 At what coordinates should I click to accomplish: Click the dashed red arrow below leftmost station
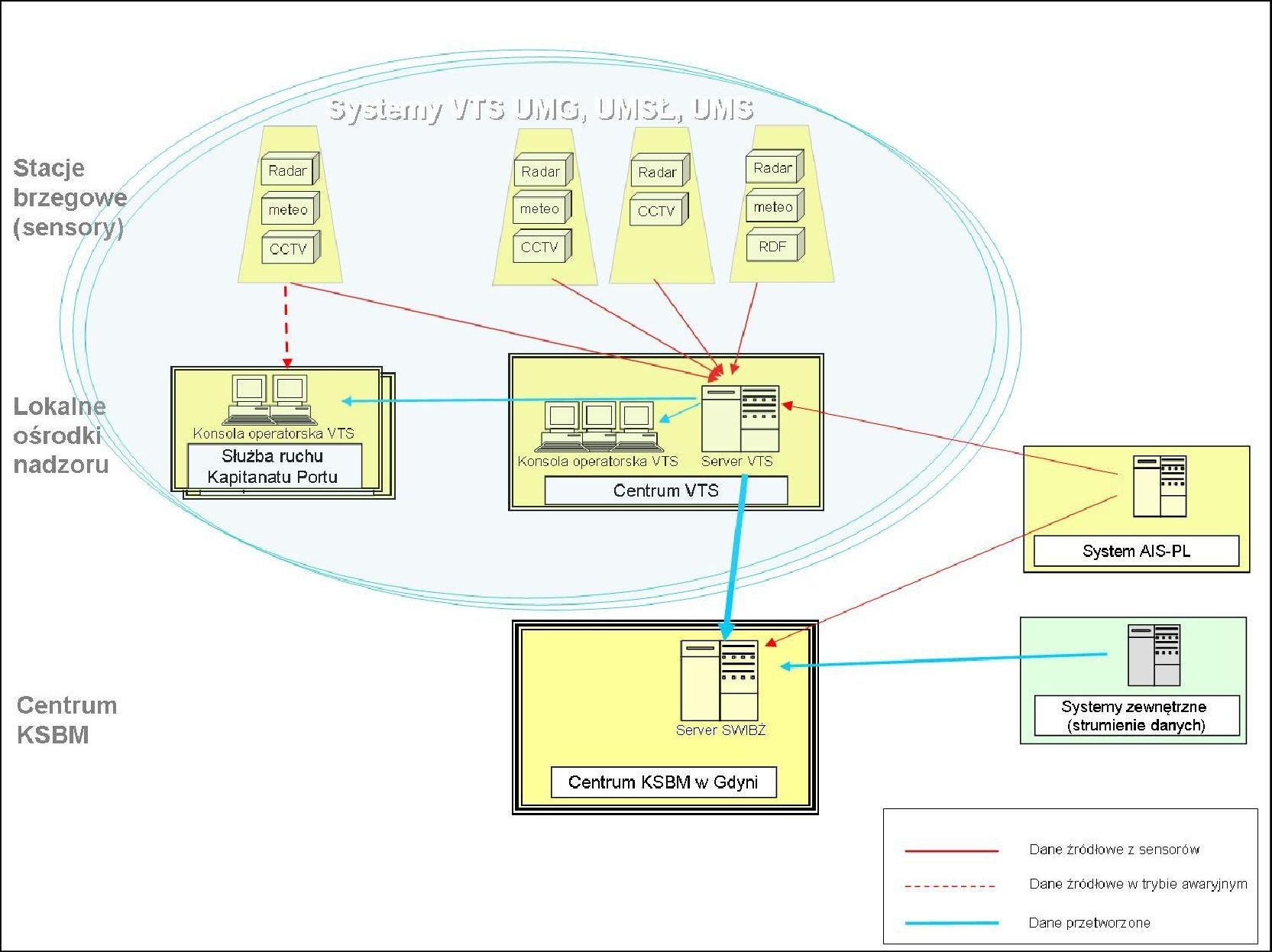(x=286, y=325)
